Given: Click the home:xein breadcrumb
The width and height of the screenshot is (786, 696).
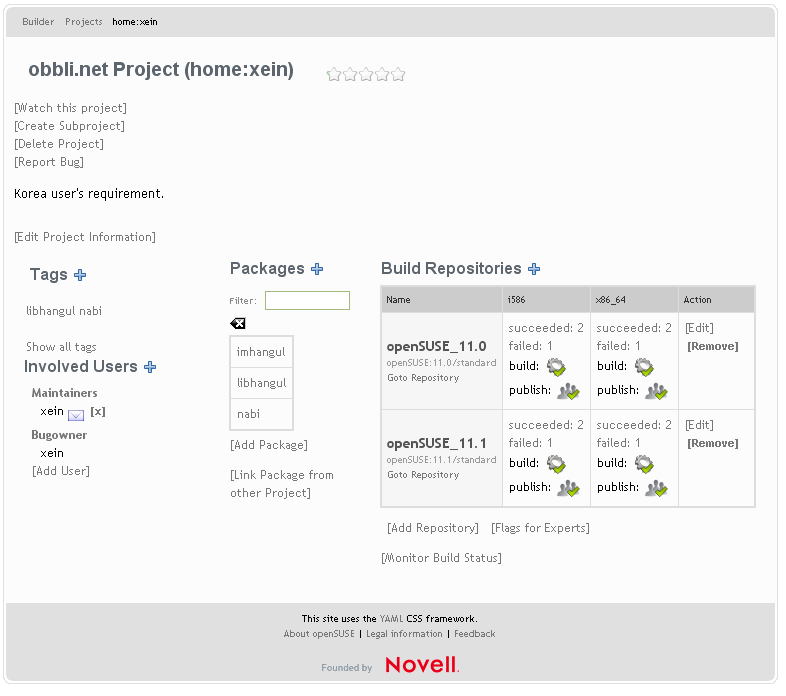Looking at the screenshot, I should (x=135, y=22).
